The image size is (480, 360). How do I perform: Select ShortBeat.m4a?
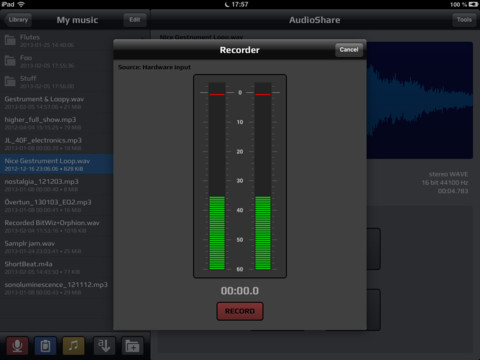tap(57, 268)
